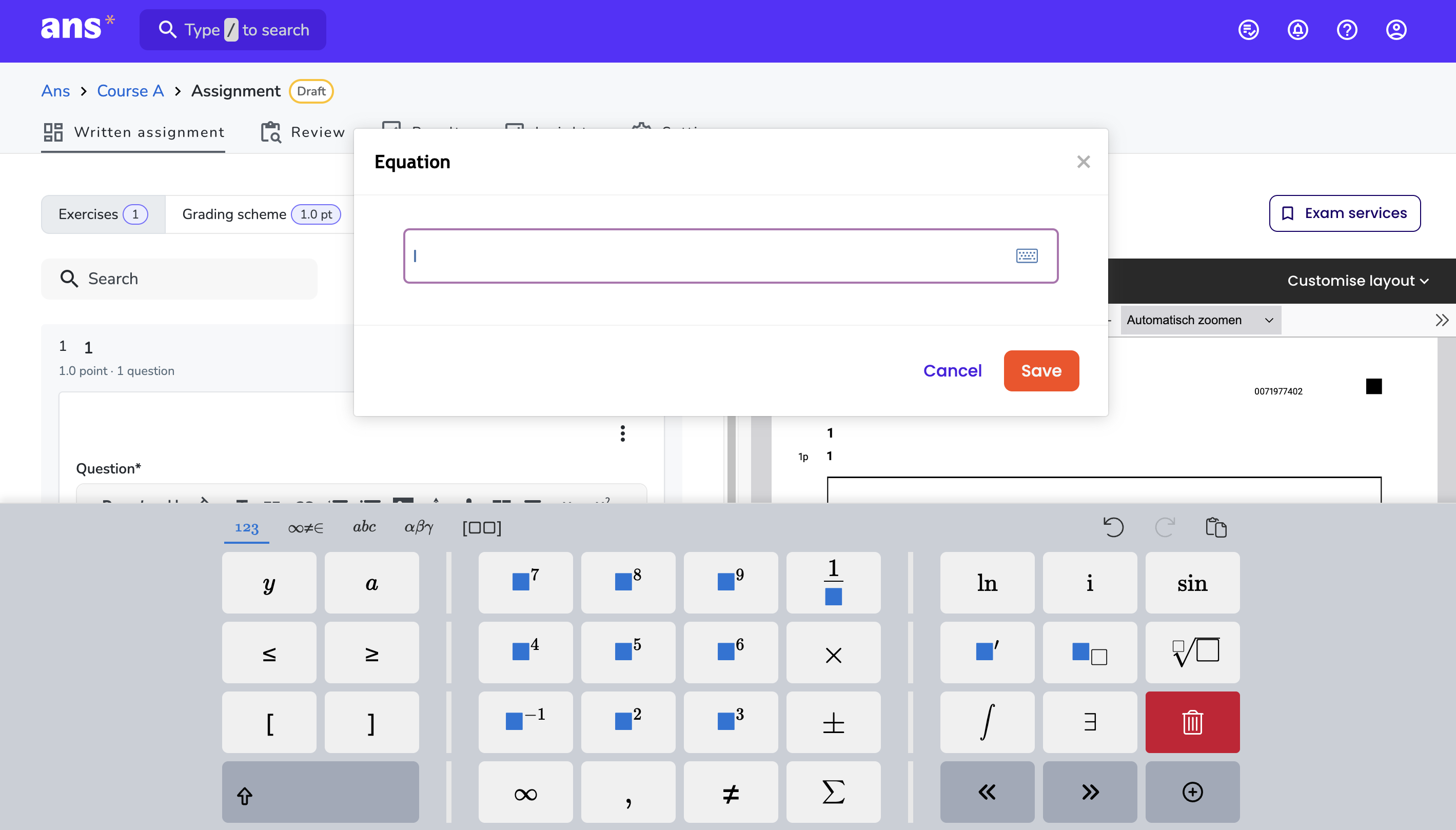Screen dimensions: 1456x830
Task: Click the redo icon on math keyboard
Action: (x=1165, y=527)
